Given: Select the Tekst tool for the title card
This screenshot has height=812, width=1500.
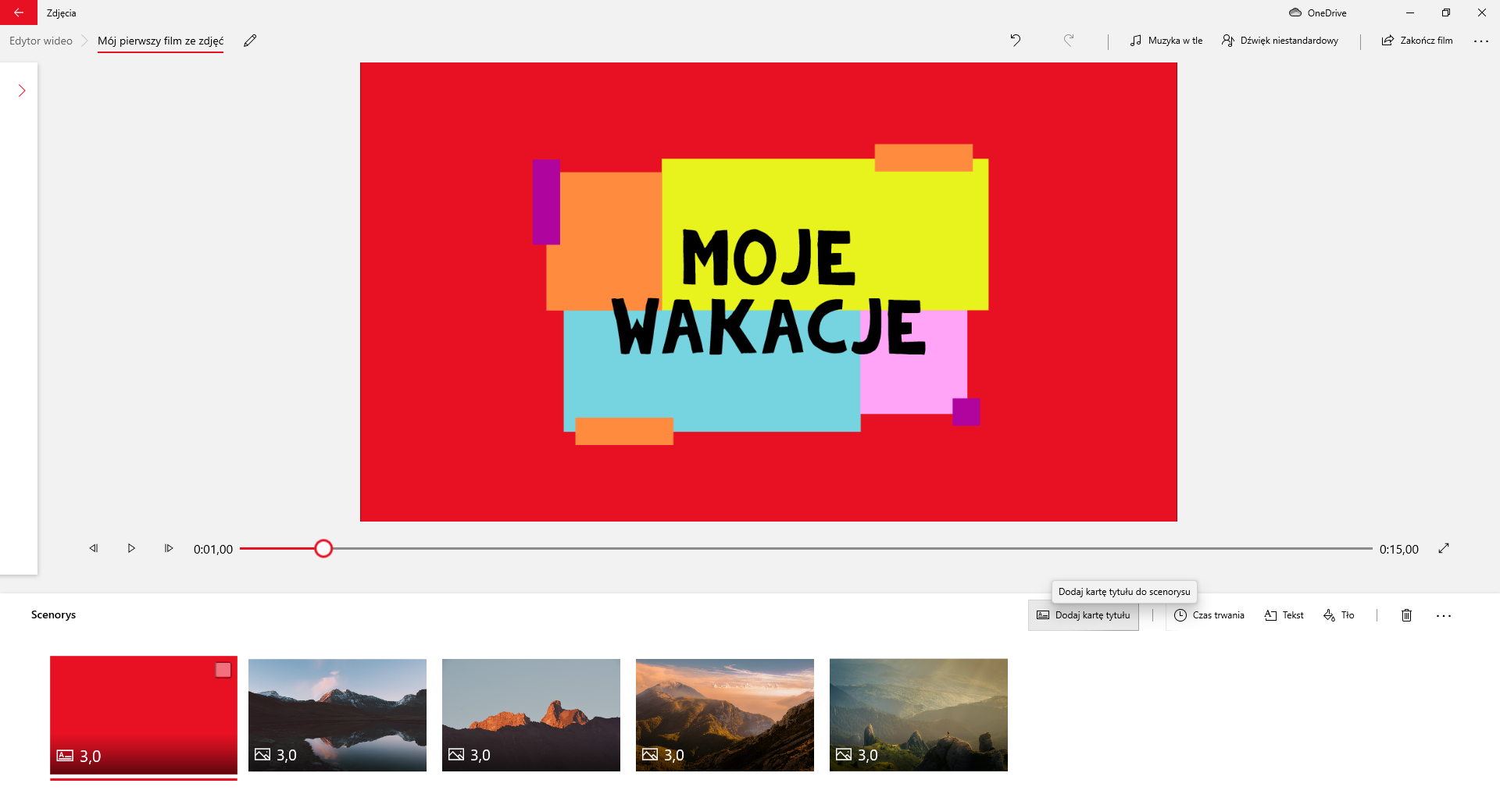Looking at the screenshot, I should [1283, 615].
